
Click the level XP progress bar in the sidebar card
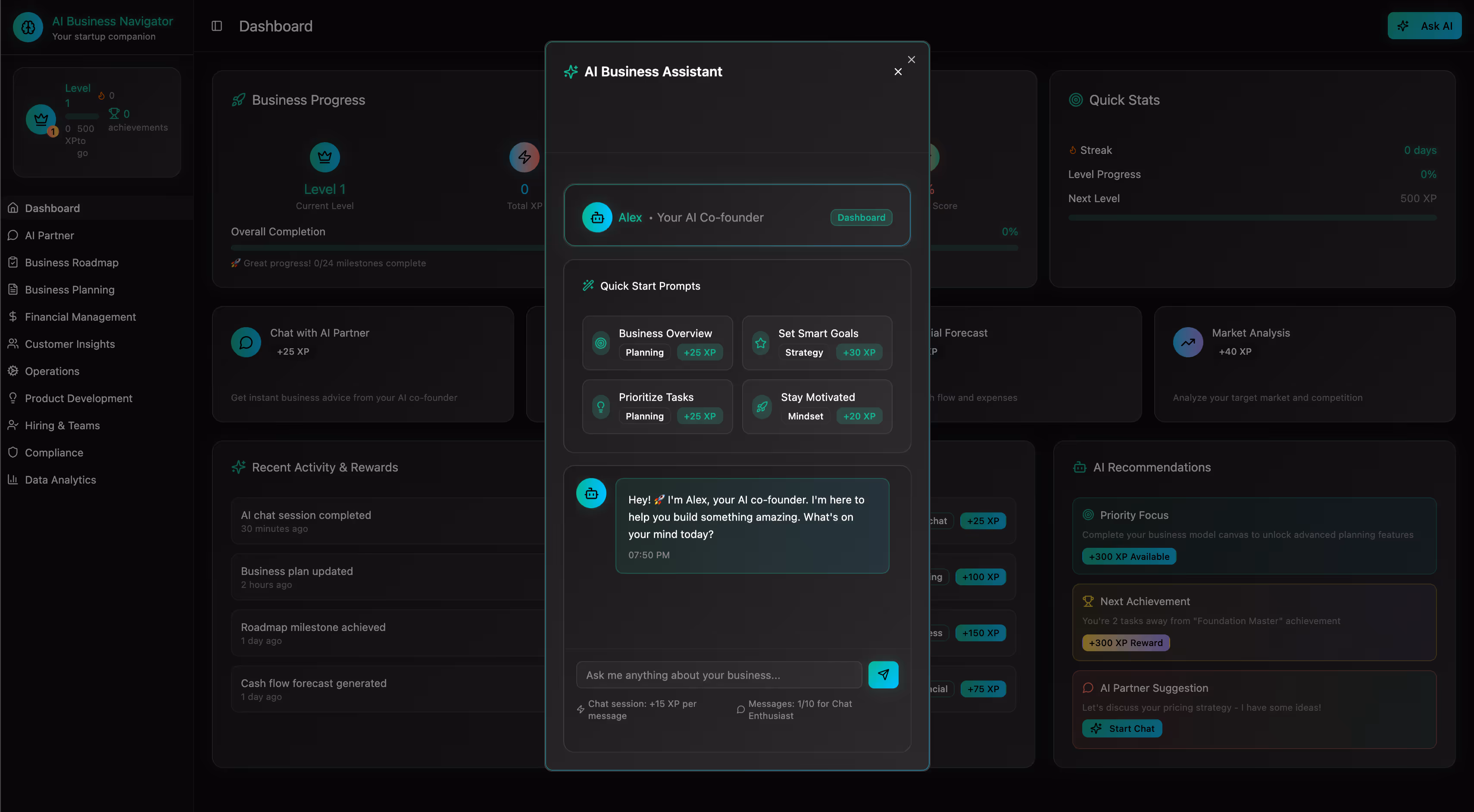(82, 116)
